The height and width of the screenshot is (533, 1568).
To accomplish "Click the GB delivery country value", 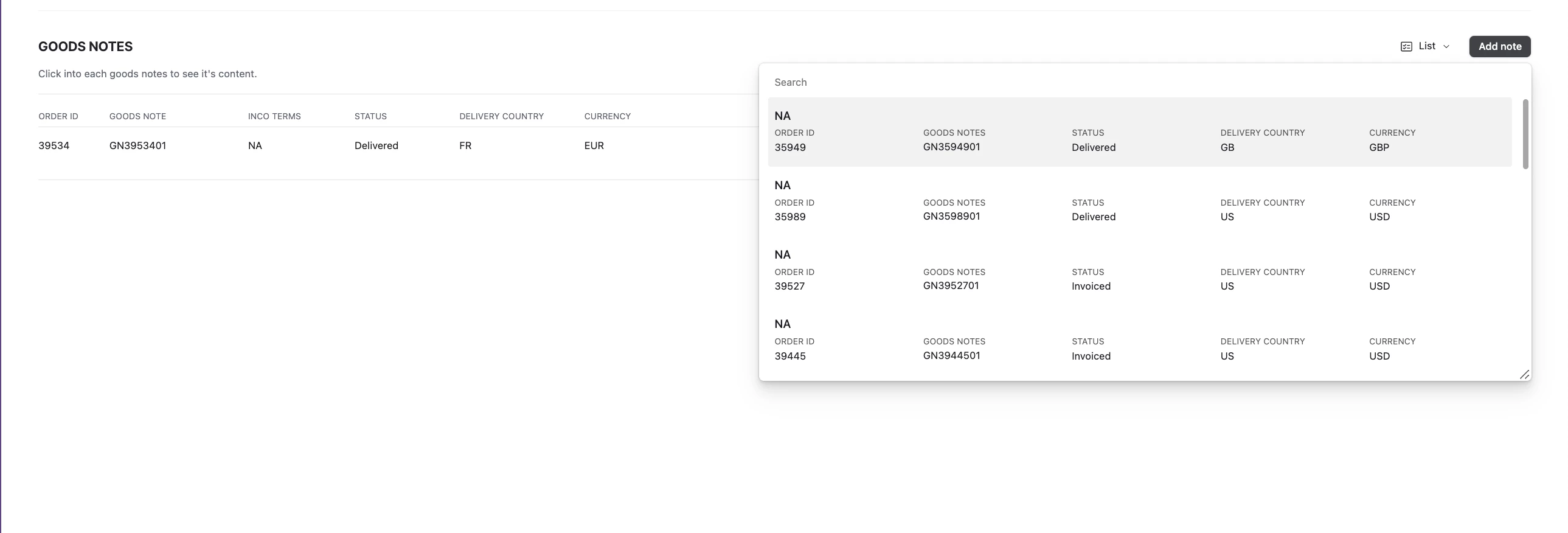I will 1227,147.
